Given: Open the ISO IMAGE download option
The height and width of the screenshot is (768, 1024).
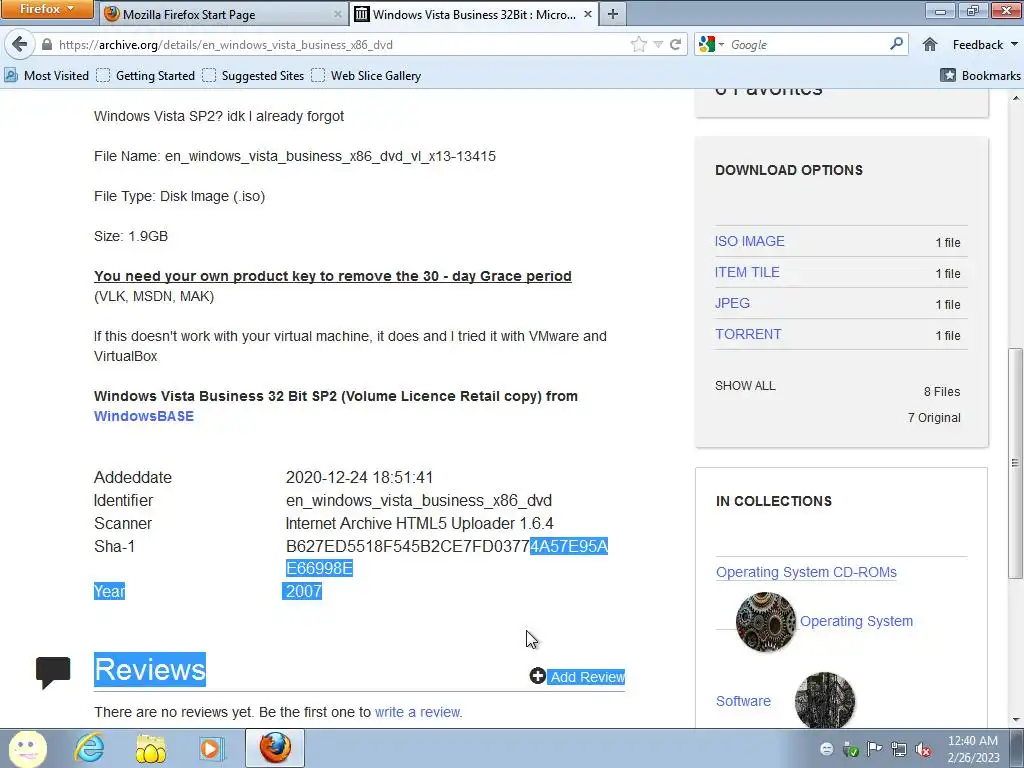Looking at the screenshot, I should pos(750,241).
